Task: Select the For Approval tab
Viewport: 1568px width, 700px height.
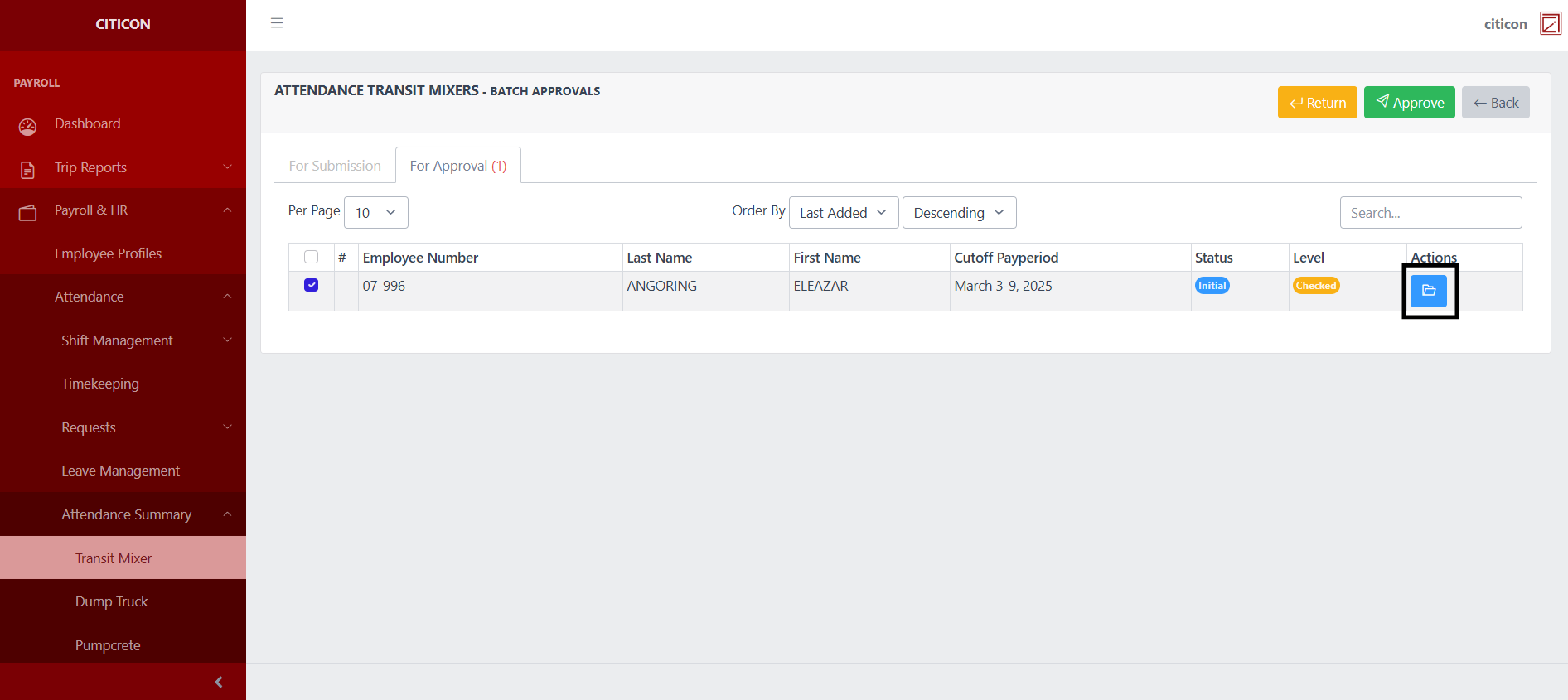Action: 457,166
